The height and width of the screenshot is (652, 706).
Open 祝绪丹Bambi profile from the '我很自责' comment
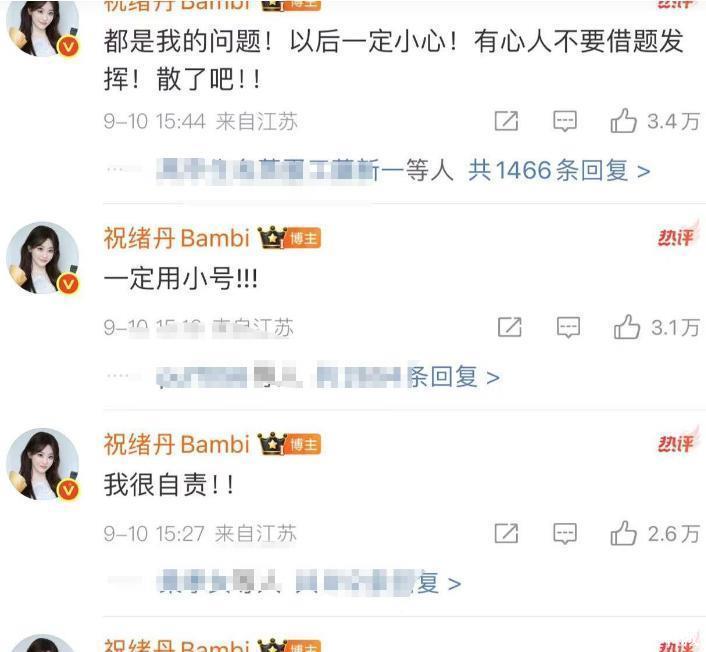coord(176,444)
